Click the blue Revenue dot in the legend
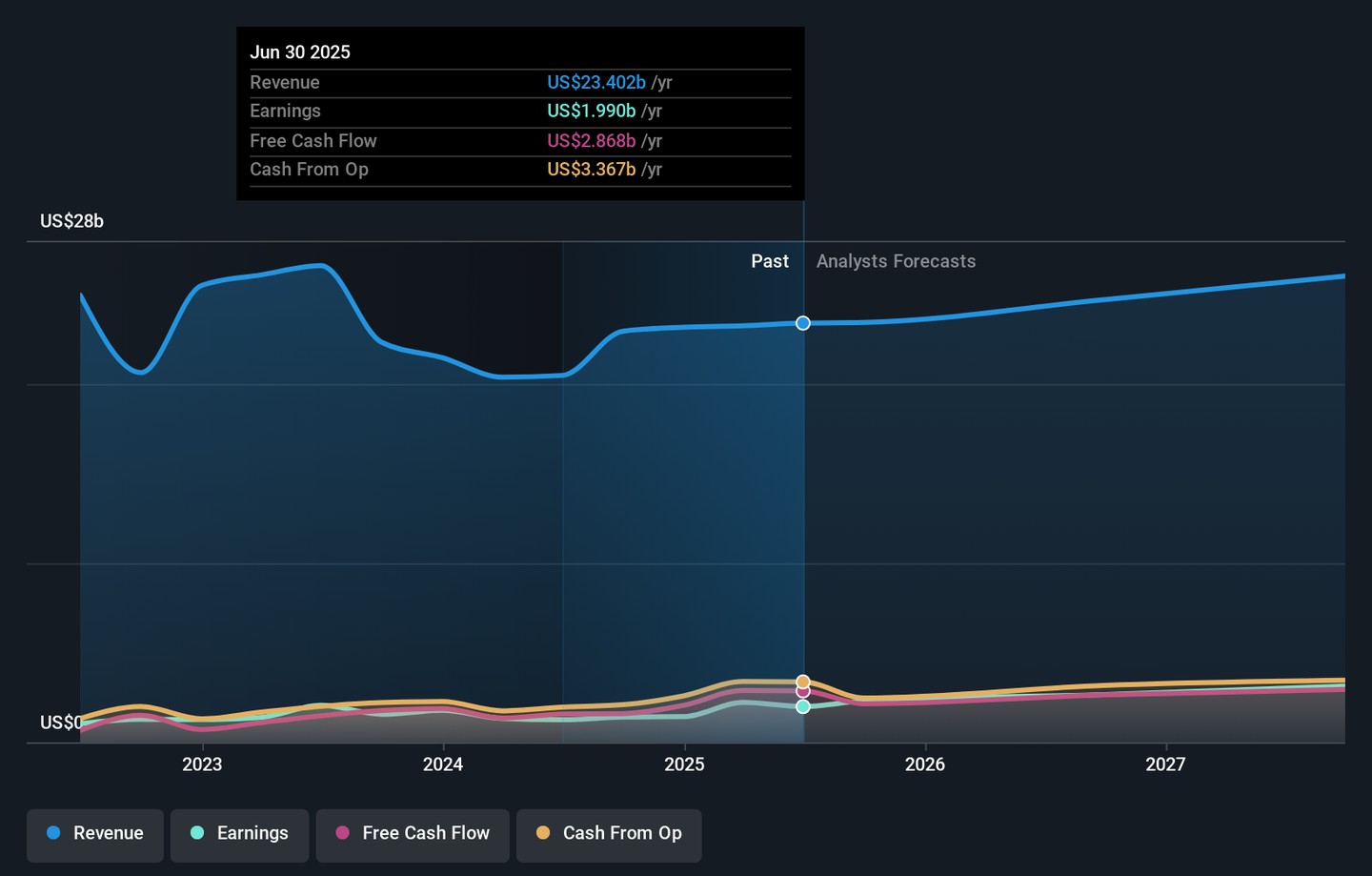Screen dimensions: 1372x876 (53, 833)
